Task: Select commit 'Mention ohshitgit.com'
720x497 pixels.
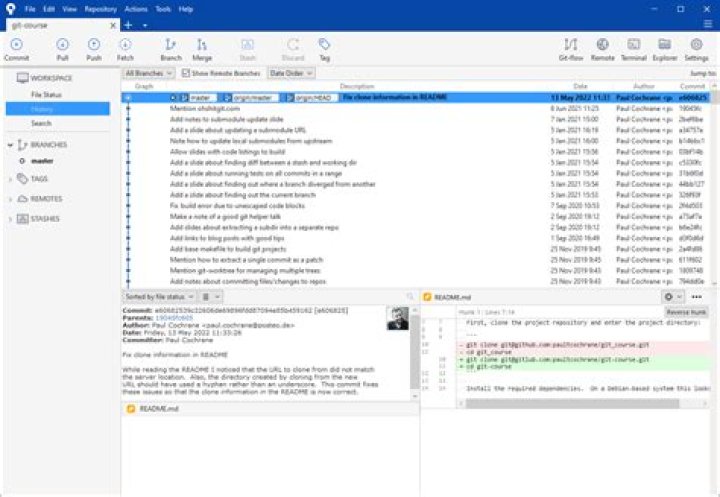Action: (x=416, y=108)
